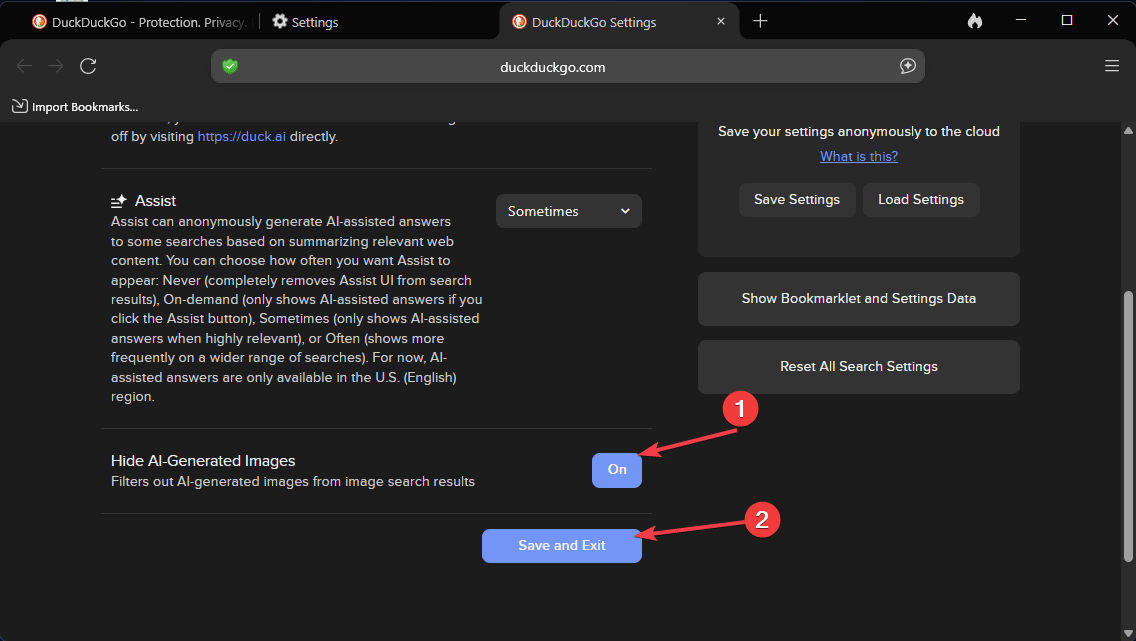Screen dimensions: 1136x641
Task: Click the new tab plus icon
Action: (760, 21)
